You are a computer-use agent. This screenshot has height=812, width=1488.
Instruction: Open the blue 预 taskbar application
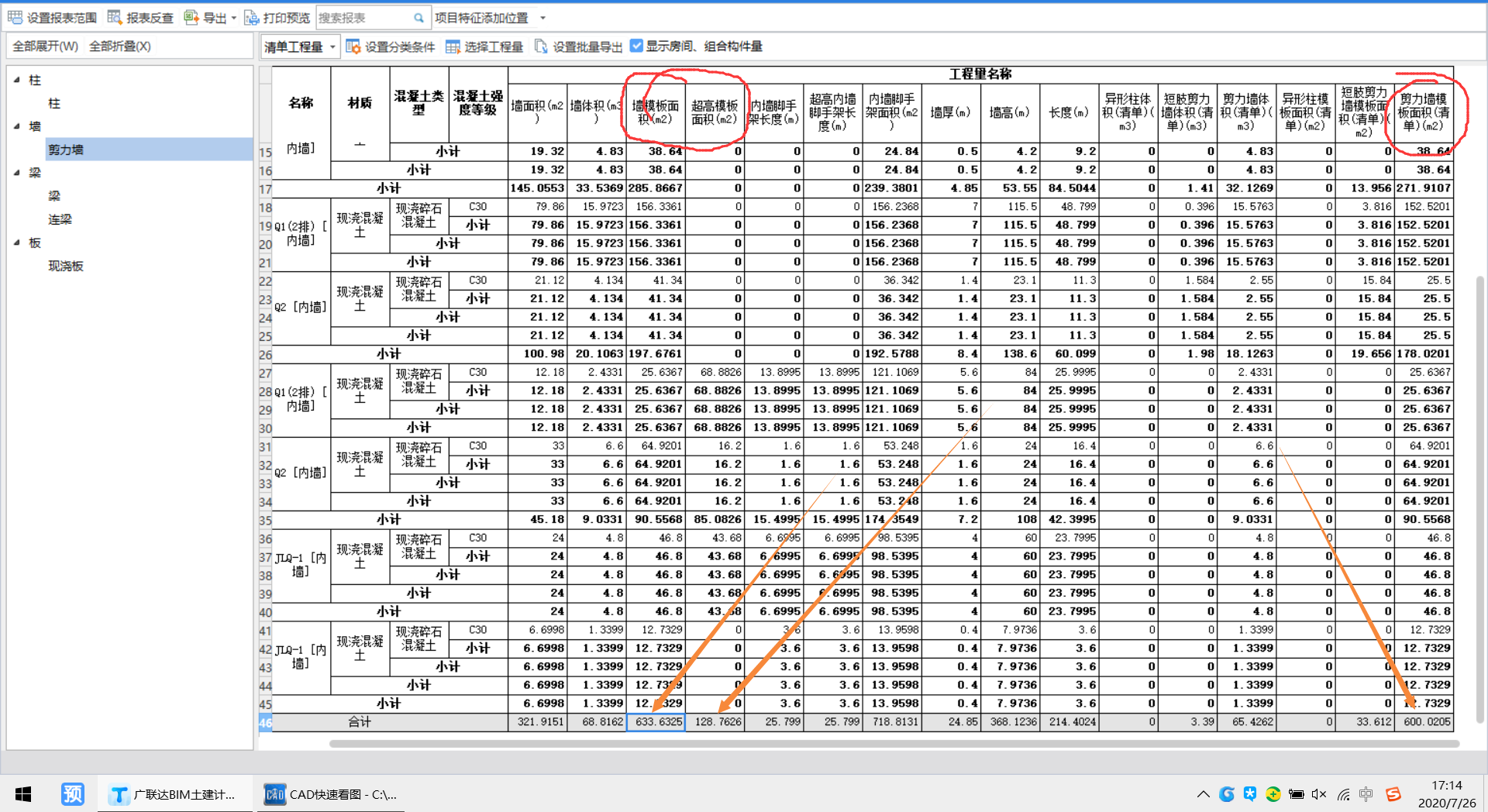coord(72,794)
